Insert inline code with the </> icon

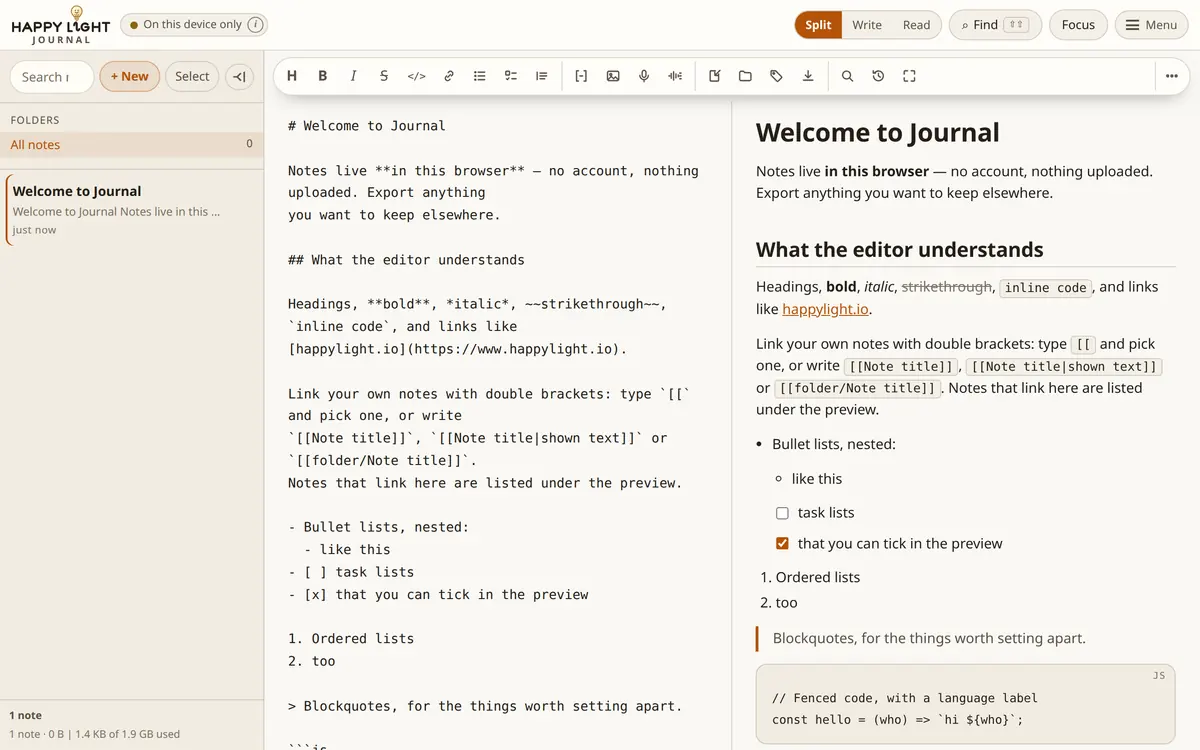417,76
